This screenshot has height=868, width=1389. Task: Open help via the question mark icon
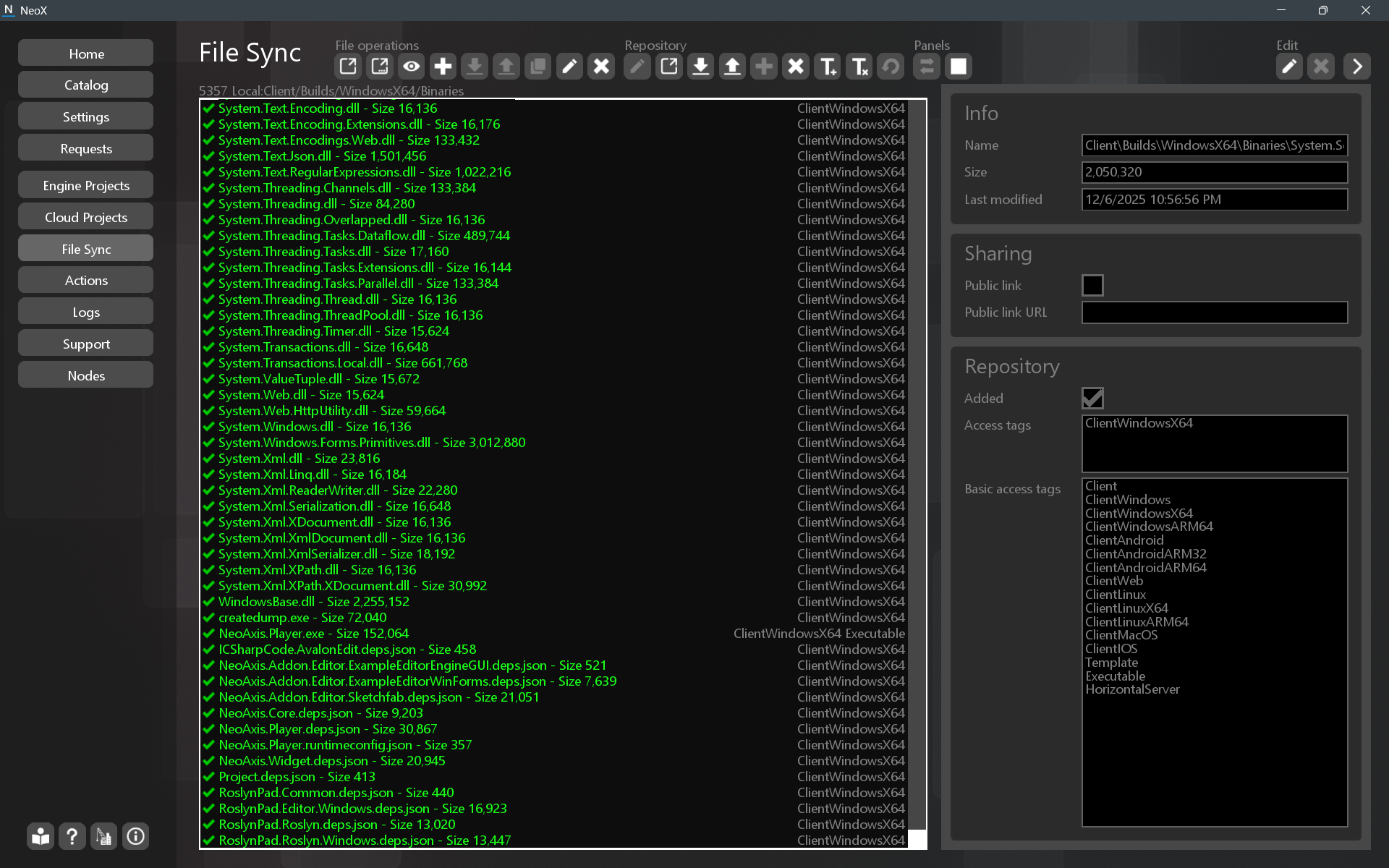[72, 836]
